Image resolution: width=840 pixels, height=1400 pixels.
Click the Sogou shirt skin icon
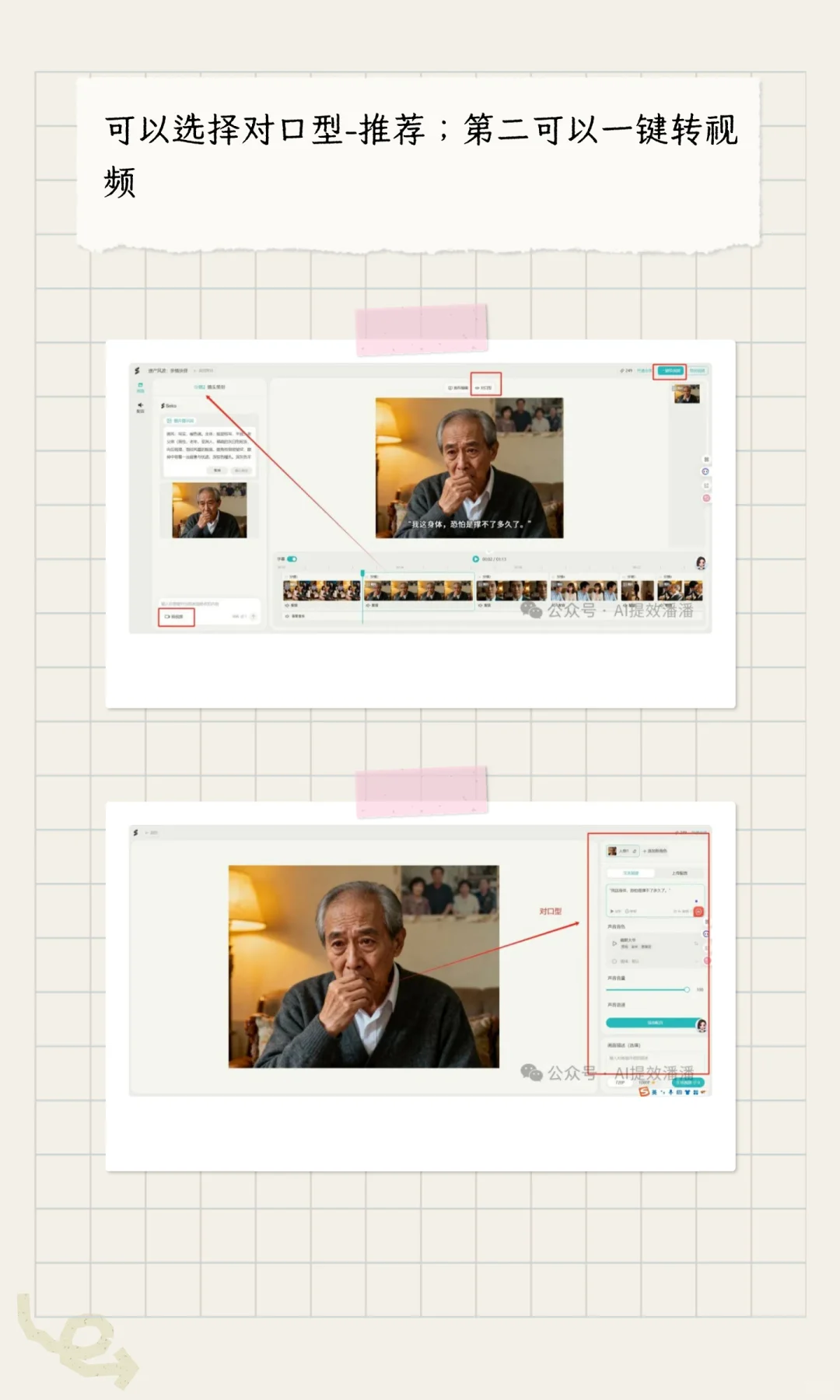point(688,1092)
